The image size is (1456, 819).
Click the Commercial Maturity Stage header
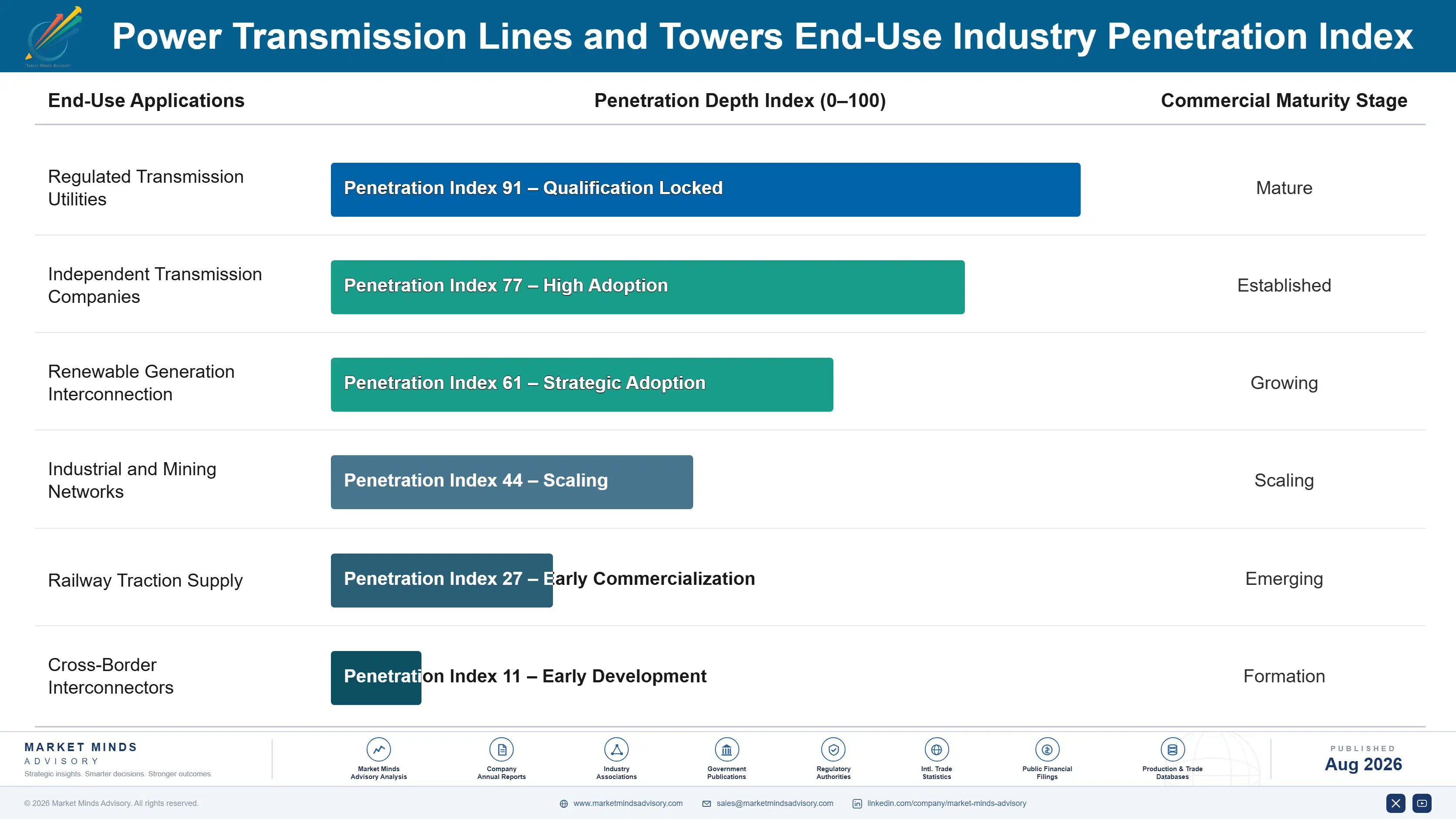pyautogui.click(x=1284, y=101)
